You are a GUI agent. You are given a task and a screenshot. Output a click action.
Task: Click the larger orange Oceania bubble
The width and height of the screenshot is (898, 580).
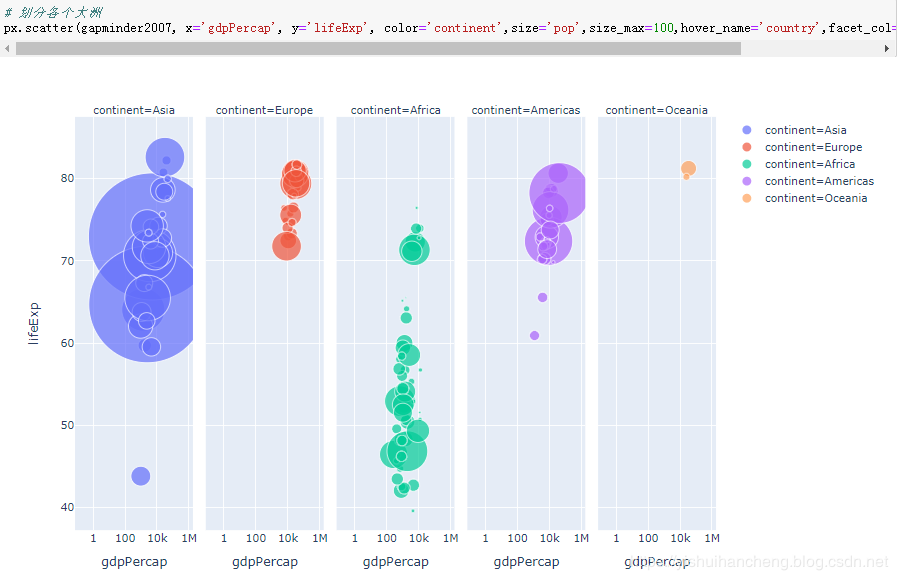(688, 168)
